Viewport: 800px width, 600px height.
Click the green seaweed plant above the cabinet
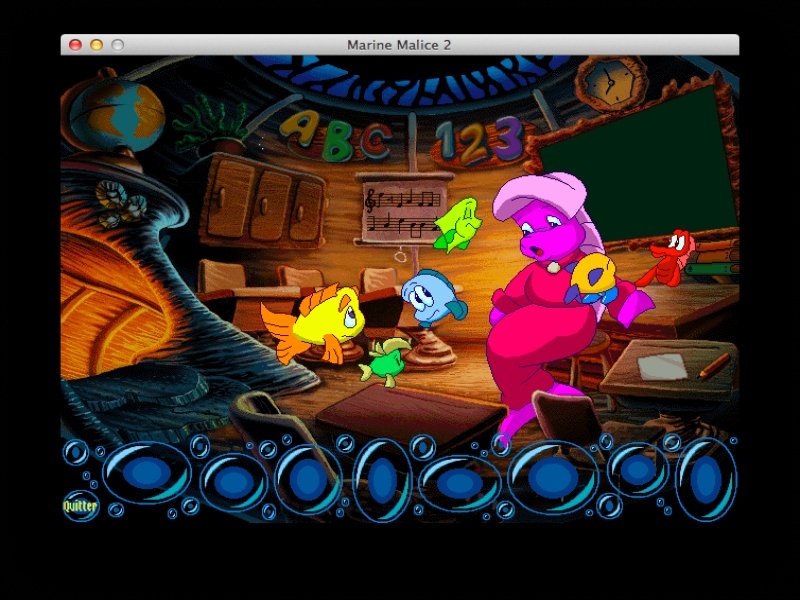(210, 125)
